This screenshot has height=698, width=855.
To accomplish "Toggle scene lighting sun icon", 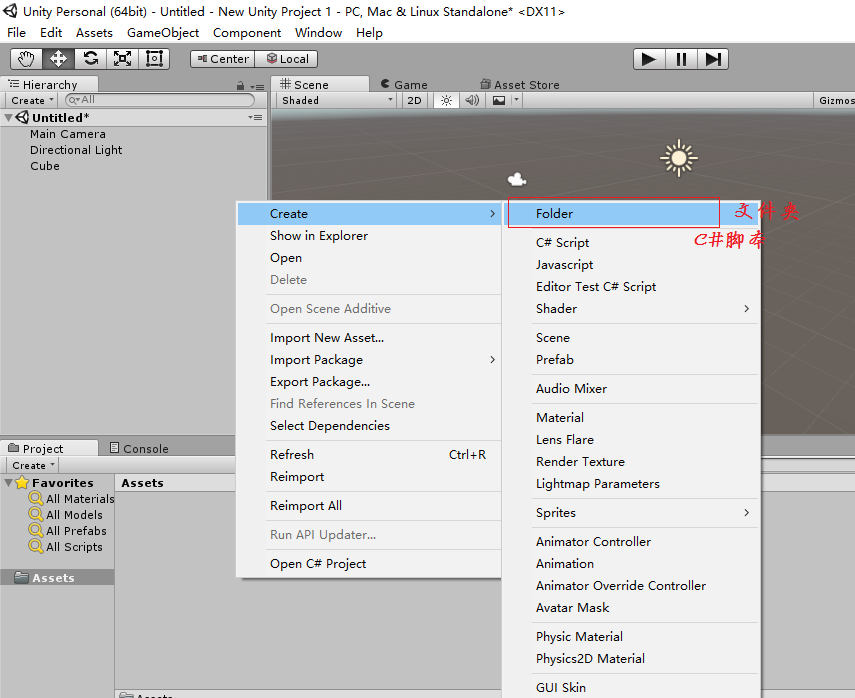I will pyautogui.click(x=446, y=100).
